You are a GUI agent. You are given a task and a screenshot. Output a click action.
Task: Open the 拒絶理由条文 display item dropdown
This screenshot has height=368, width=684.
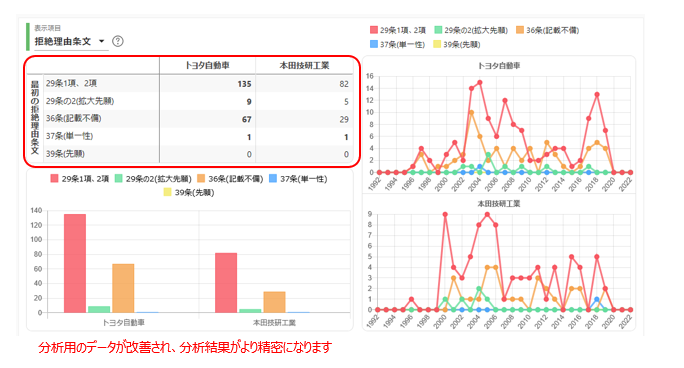(x=71, y=41)
